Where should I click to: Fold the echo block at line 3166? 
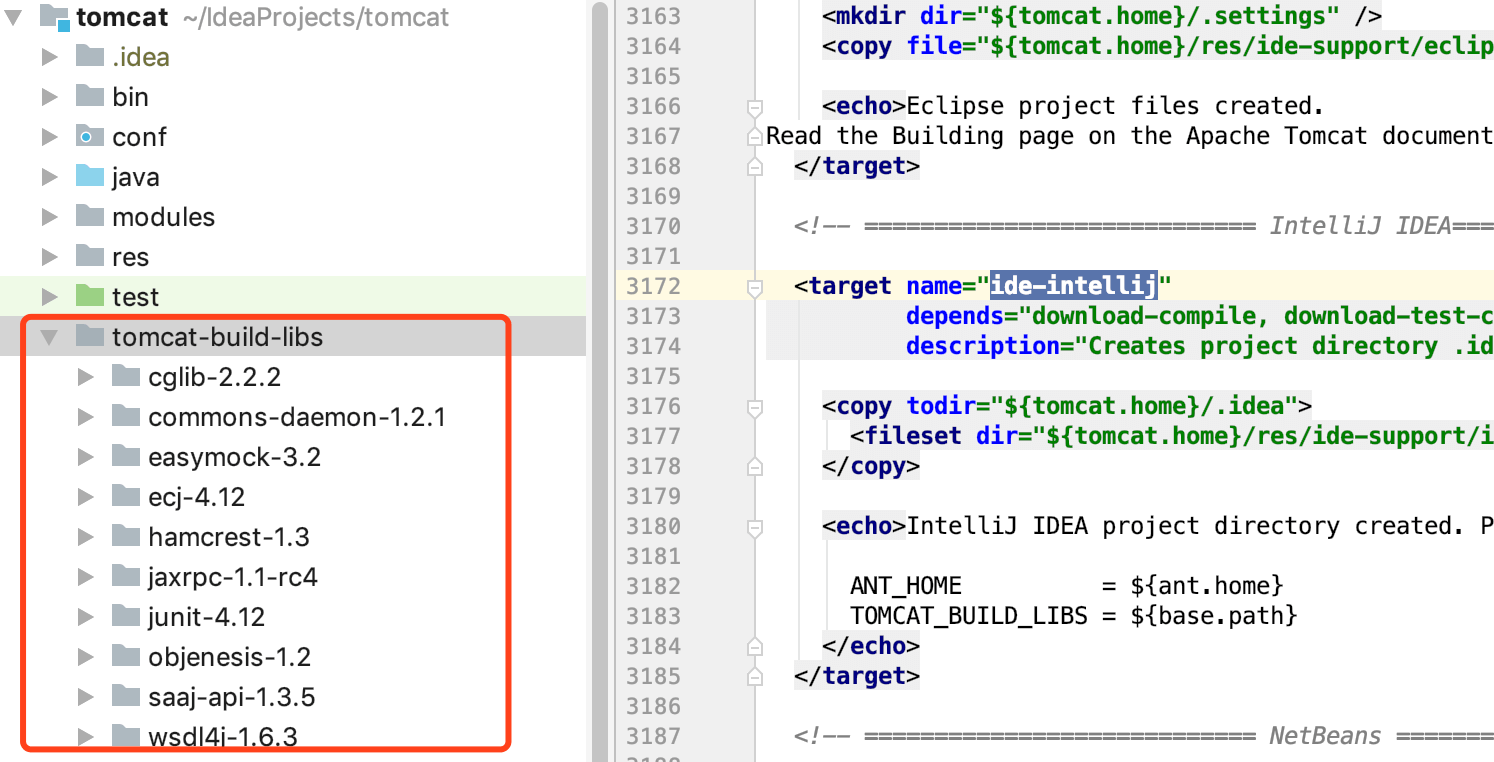tap(755, 106)
